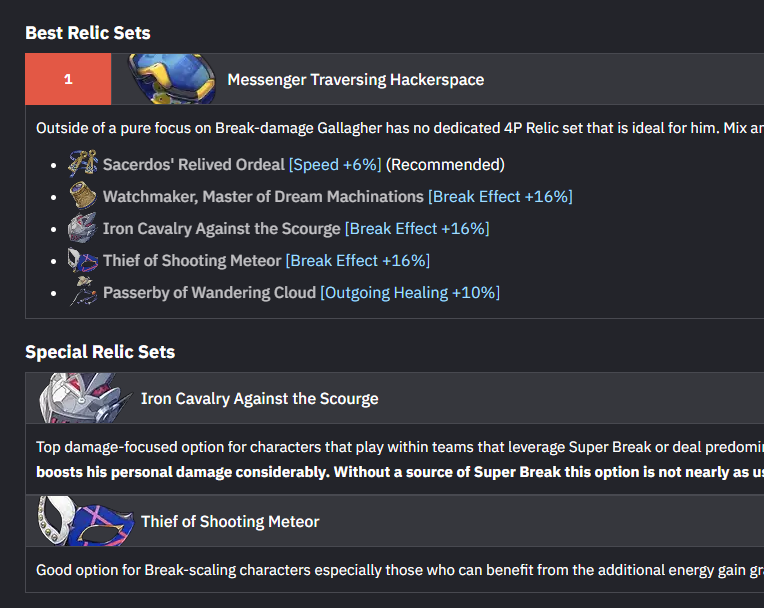Screen dimensions: 764x608
Task: Click the large Iron Cavalry helmet image
Action: pyautogui.click(x=84, y=398)
